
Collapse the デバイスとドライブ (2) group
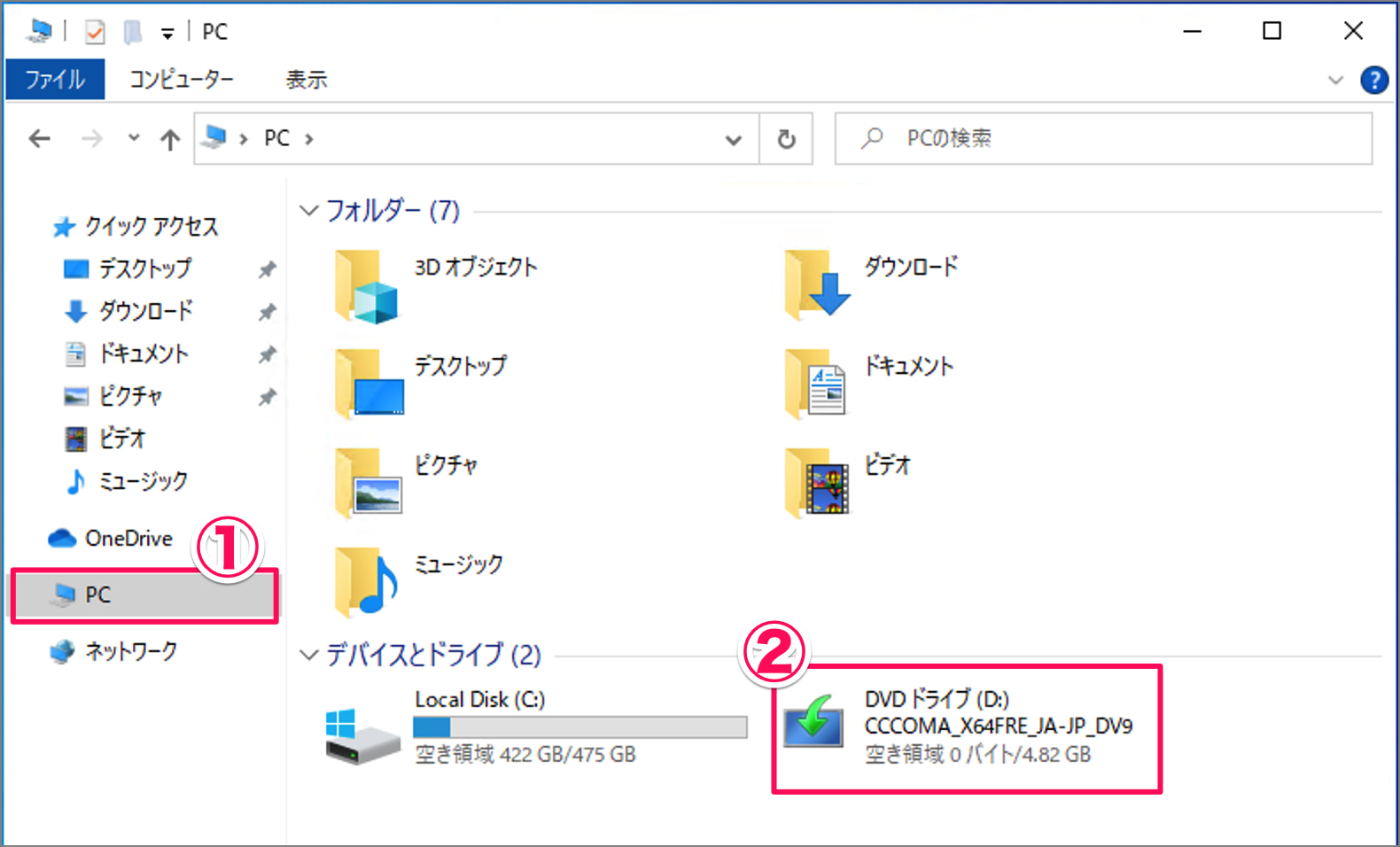308,656
